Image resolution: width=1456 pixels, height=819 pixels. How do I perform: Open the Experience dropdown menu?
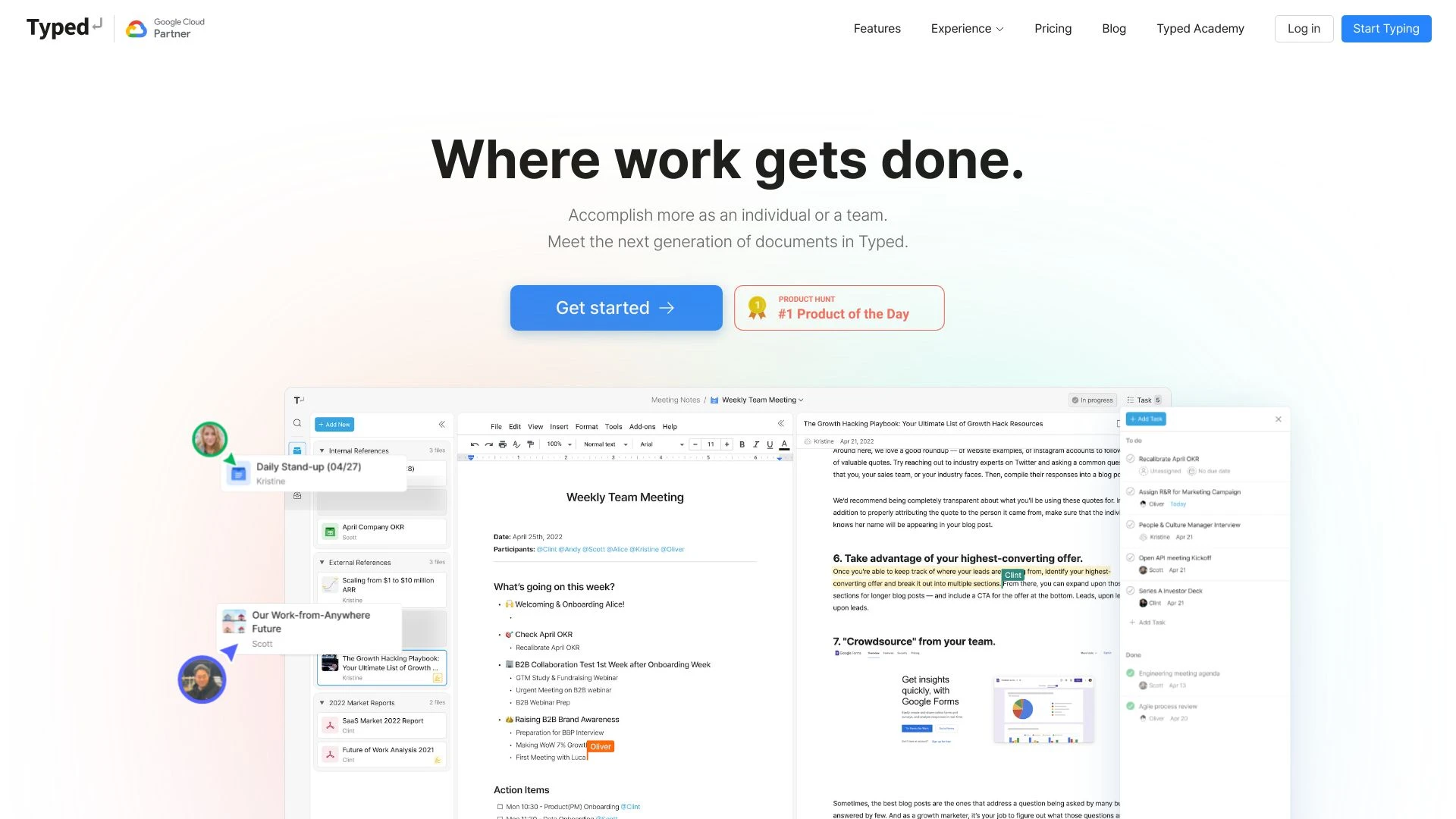point(967,28)
